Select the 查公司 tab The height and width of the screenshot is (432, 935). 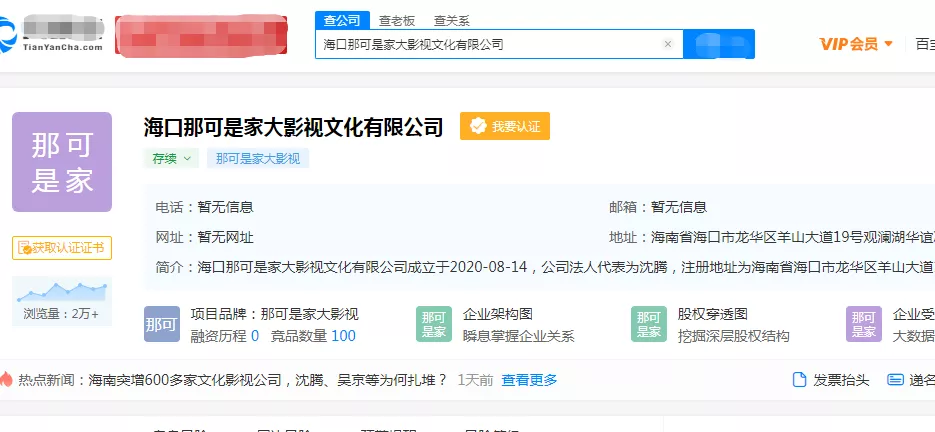[x=342, y=20]
